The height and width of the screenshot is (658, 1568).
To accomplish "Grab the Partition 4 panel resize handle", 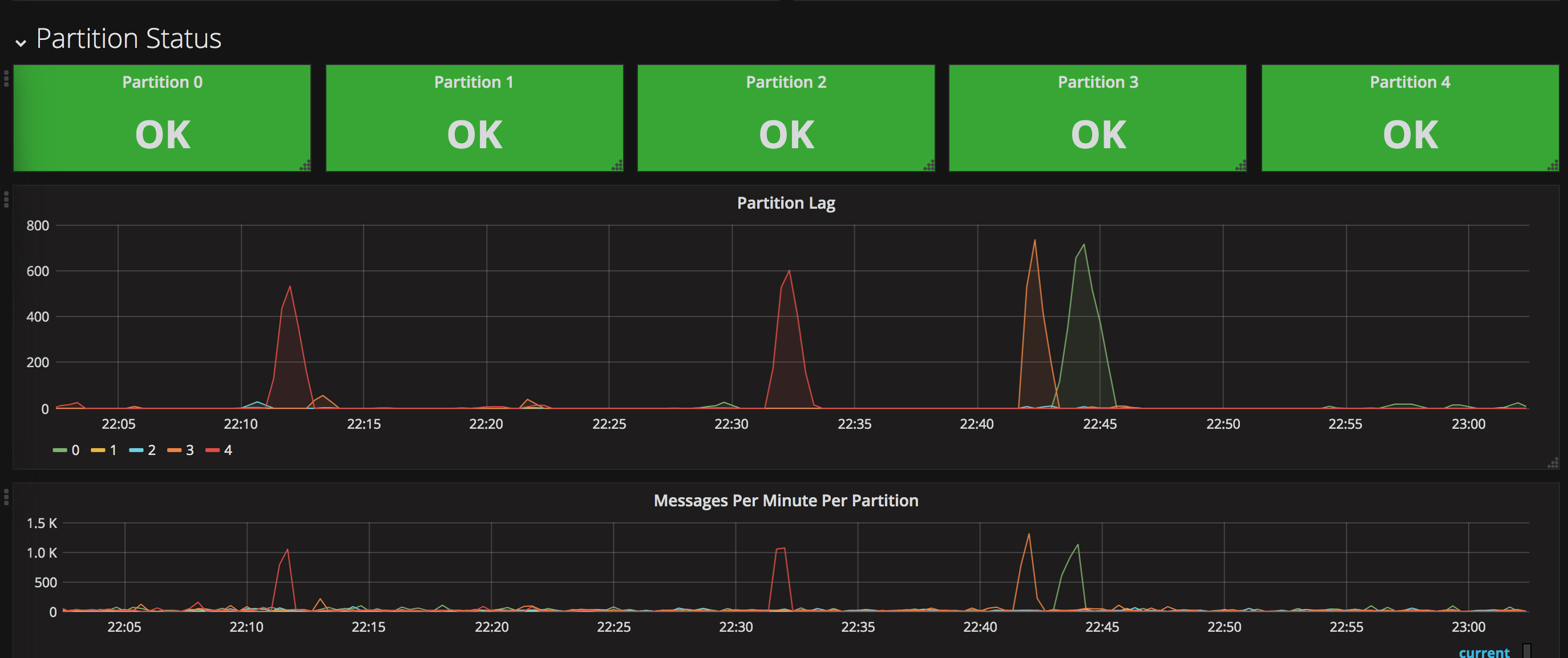I will pos(1554,166).
